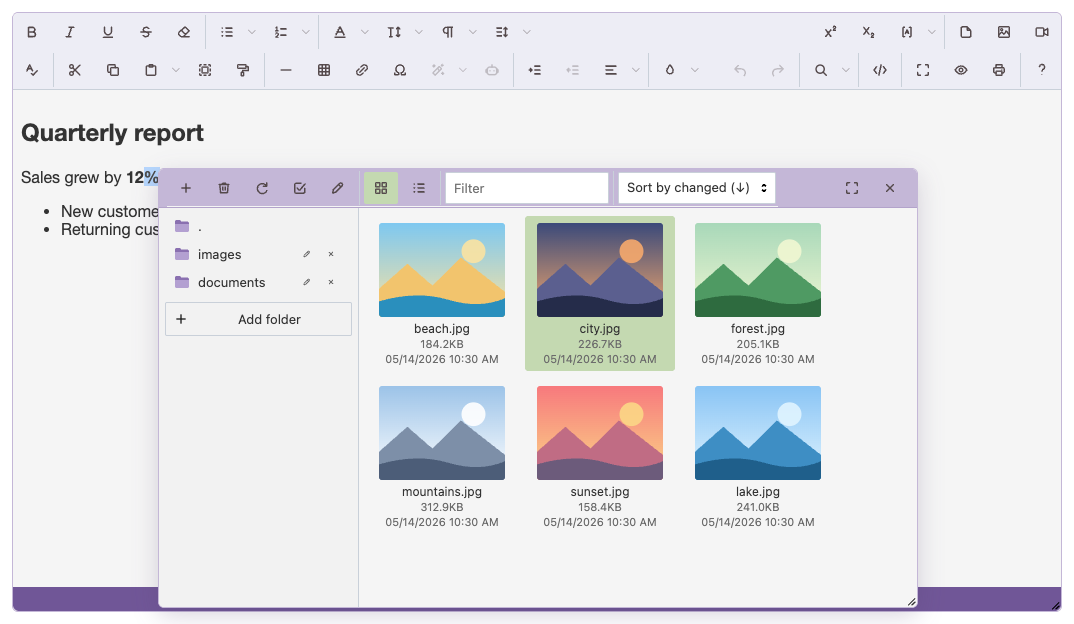Screen dimensions: 1074x624
Task: Insert a video from the toolbar
Action: 1042,32
